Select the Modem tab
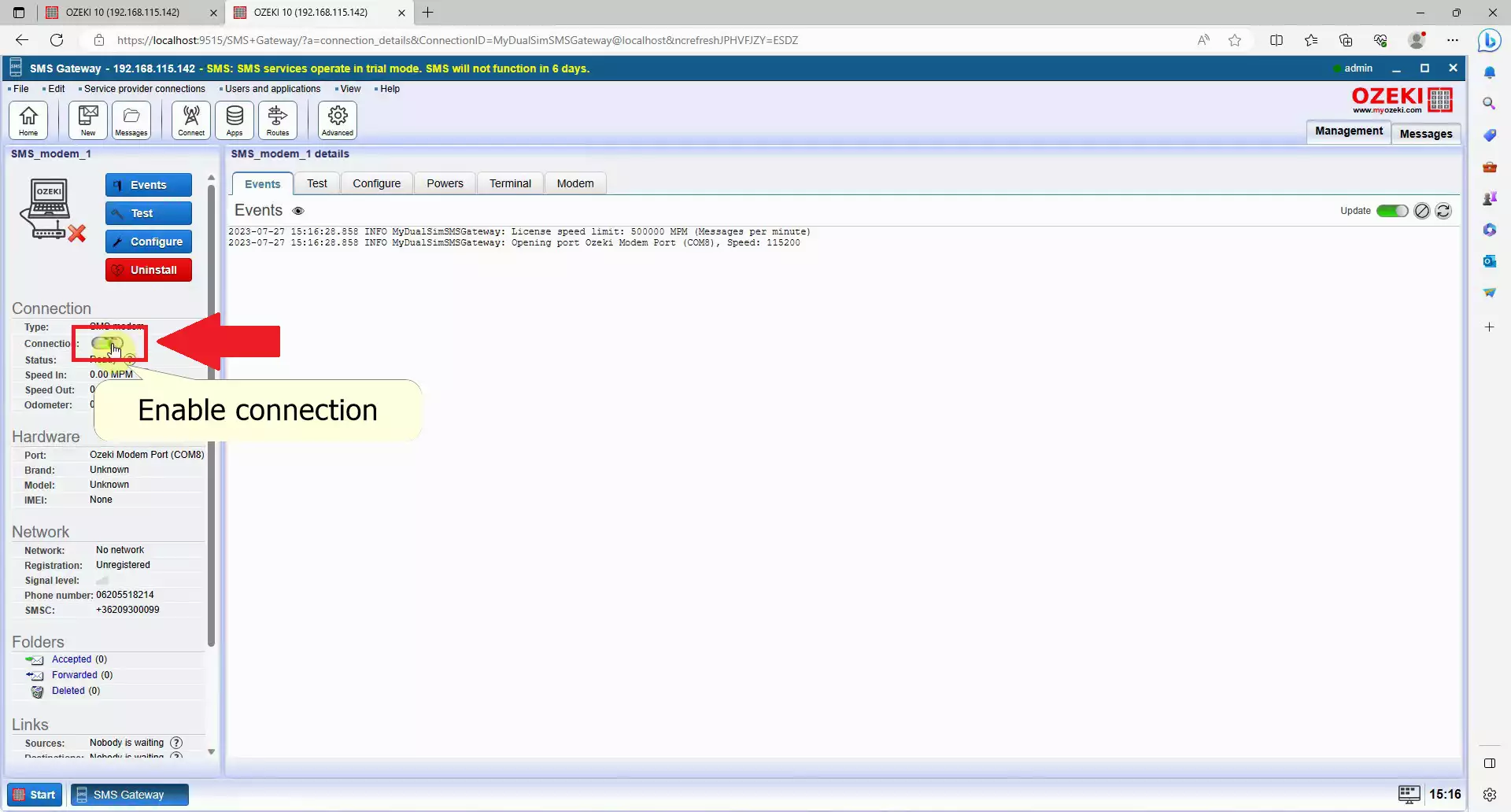Screen dimensions: 1511x812 tap(575, 183)
